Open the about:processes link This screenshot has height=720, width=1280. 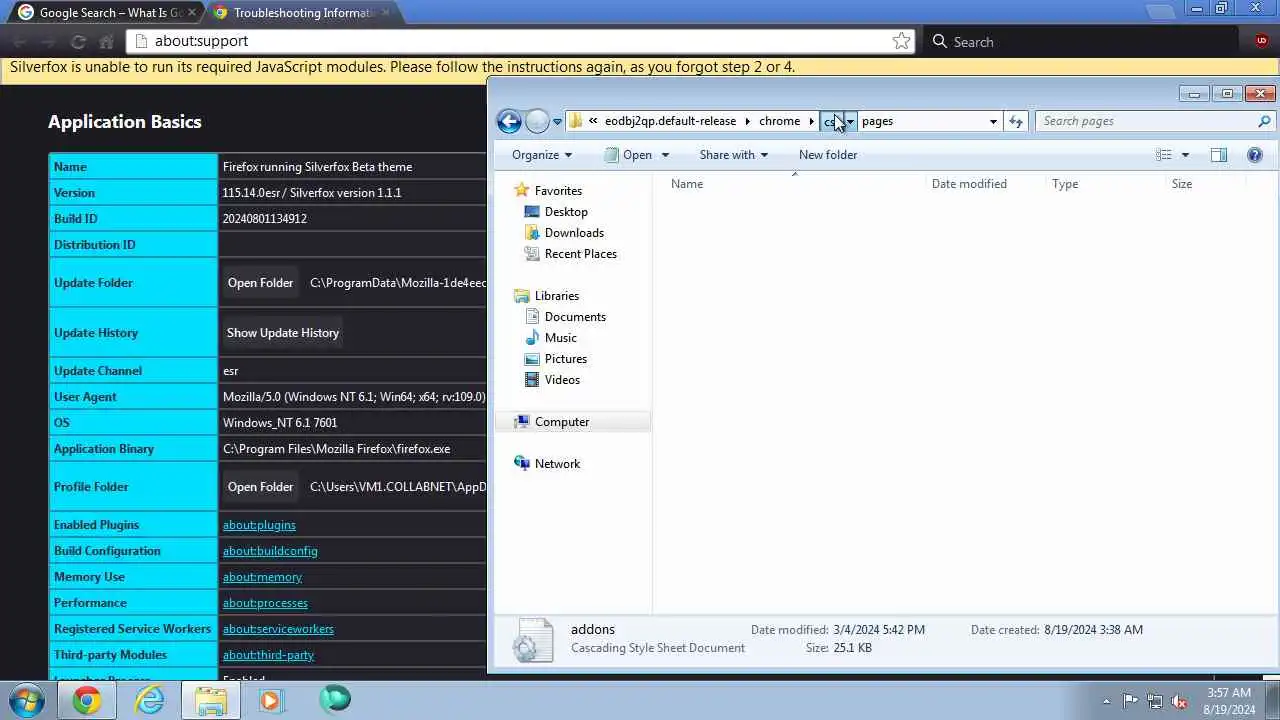[265, 603]
